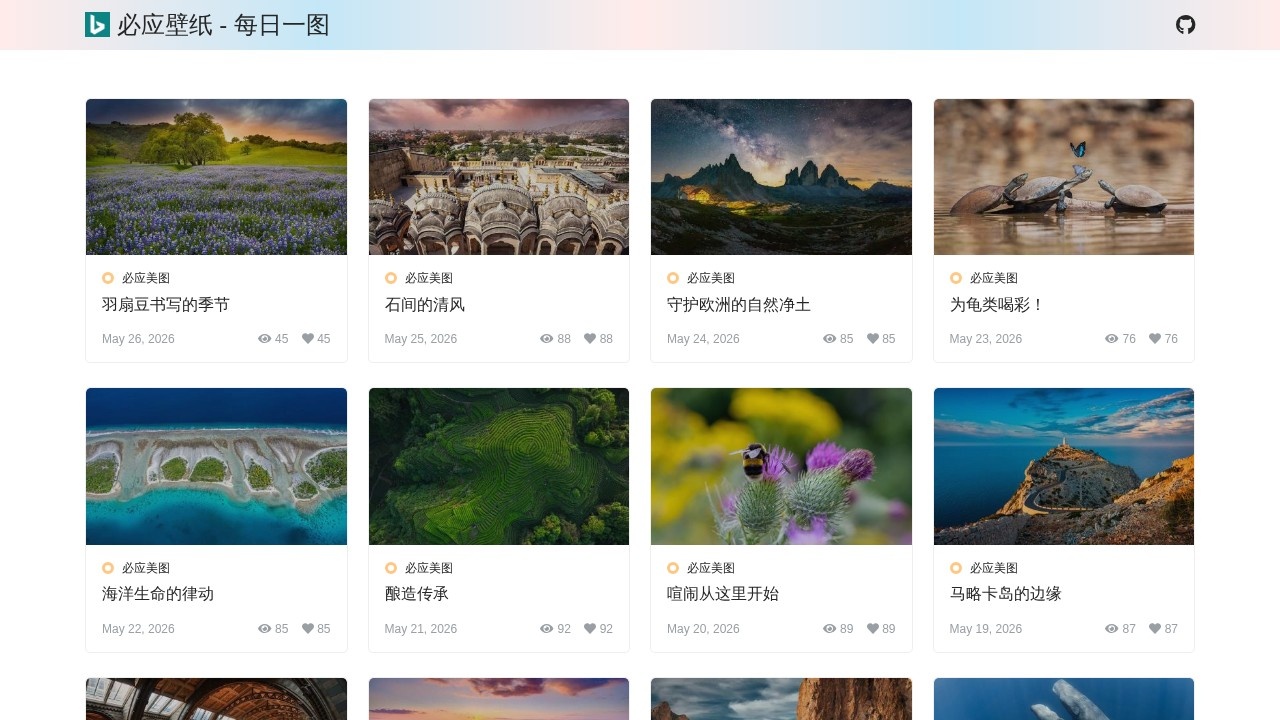Image resolution: width=1280 pixels, height=720 pixels.
Task: Click the title 羽扇豆书写的季节
Action: [x=166, y=305]
